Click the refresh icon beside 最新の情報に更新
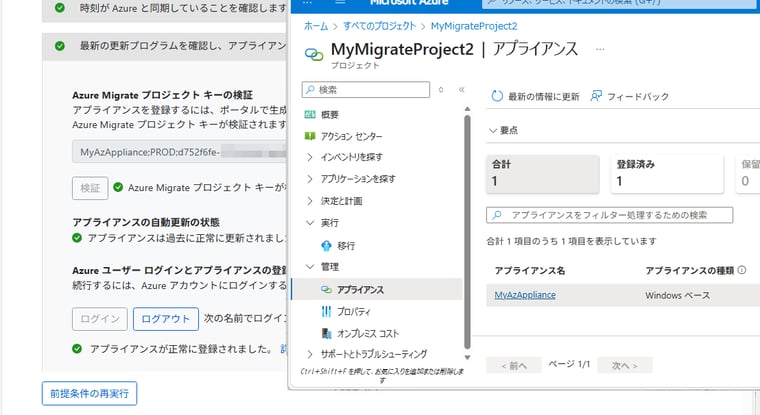 click(x=497, y=96)
